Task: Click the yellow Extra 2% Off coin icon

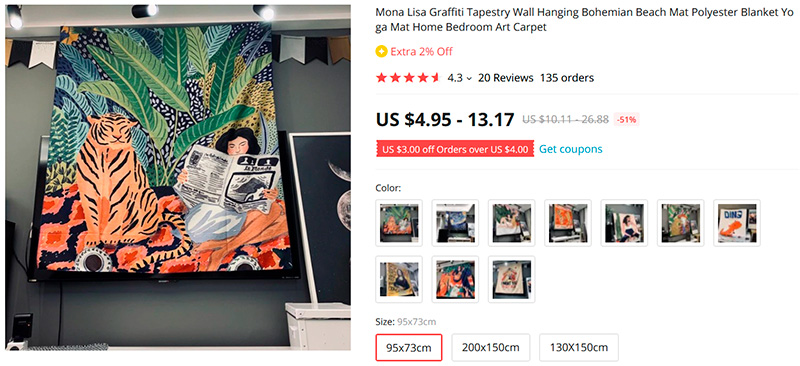Action: (x=381, y=51)
